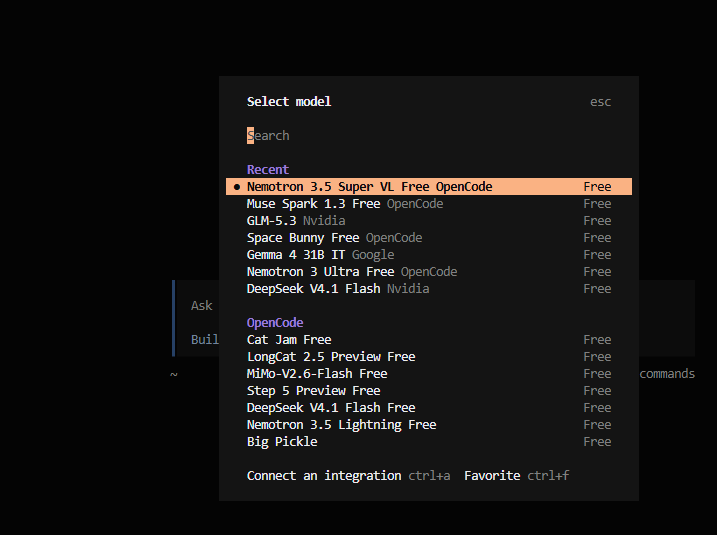Viewport: 717px width, 535px height.
Task: Choose Nemotron 3.5 Lightning Free
Action: pyautogui.click(x=428, y=425)
